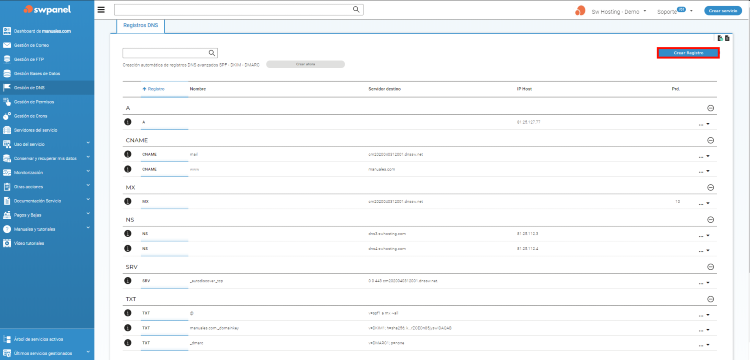The width and height of the screenshot is (750, 360).
Task: Open info icon for CNAME mail record
Action: pos(128,154)
